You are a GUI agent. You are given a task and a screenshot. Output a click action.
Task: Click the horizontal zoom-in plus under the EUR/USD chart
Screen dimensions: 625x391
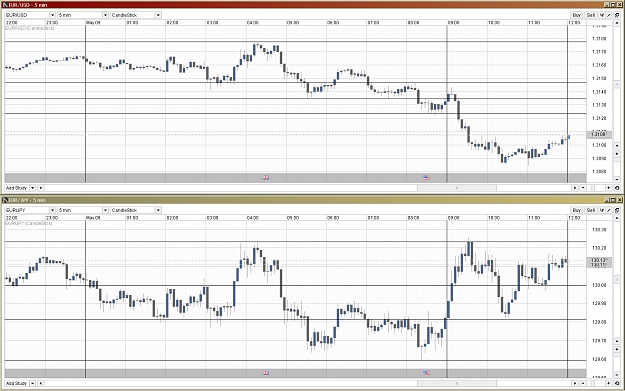[x=609, y=188]
